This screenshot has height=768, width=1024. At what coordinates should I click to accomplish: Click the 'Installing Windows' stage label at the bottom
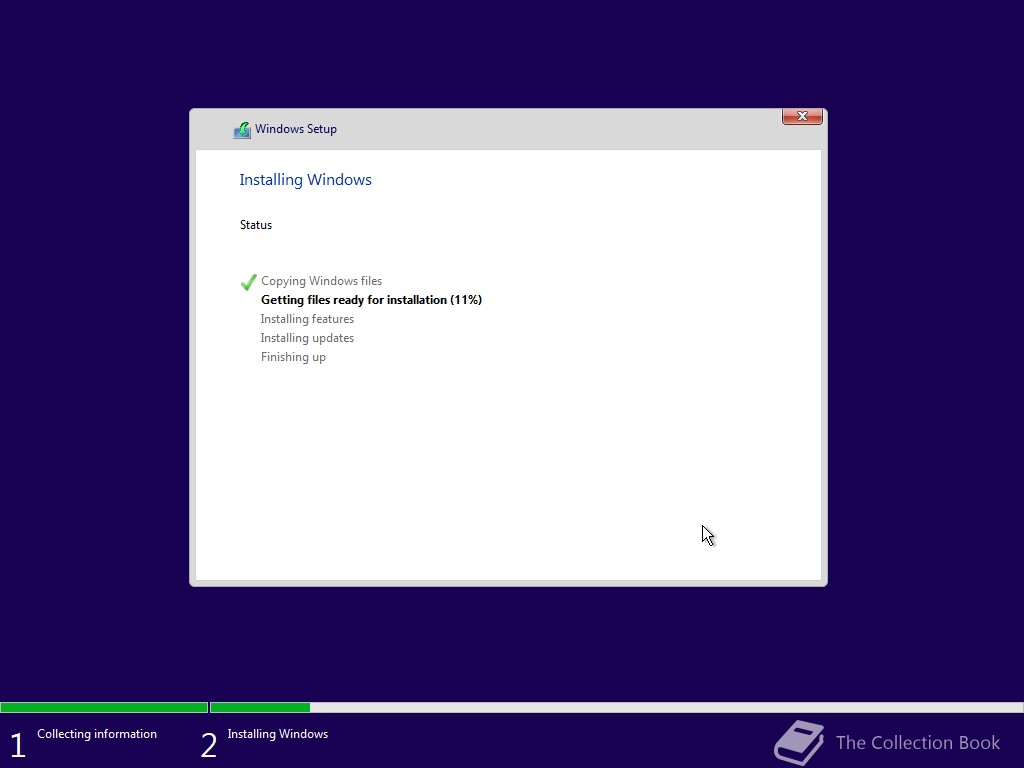(278, 734)
